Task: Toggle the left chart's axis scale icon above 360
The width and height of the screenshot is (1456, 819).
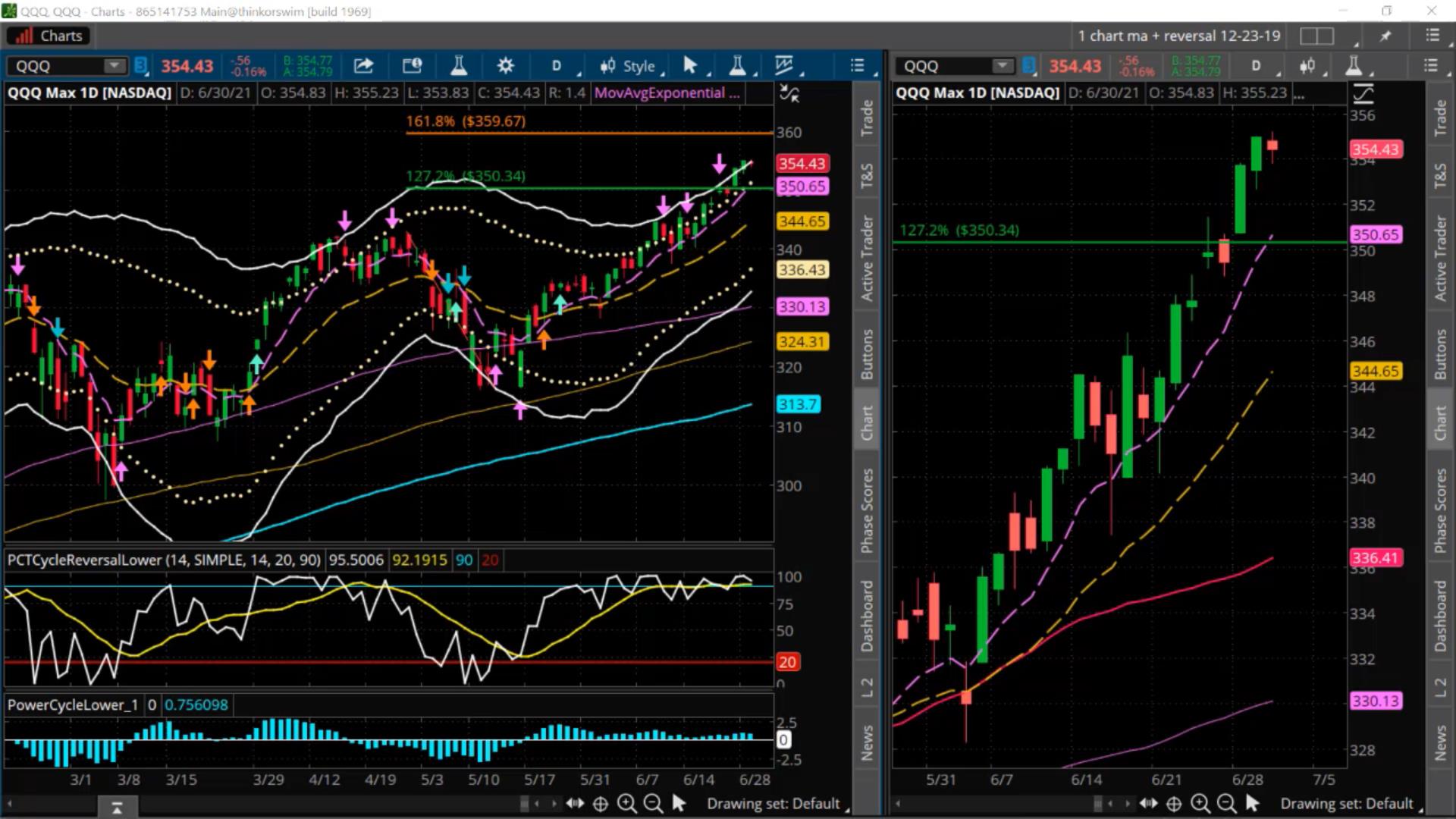Action: pyautogui.click(x=789, y=94)
